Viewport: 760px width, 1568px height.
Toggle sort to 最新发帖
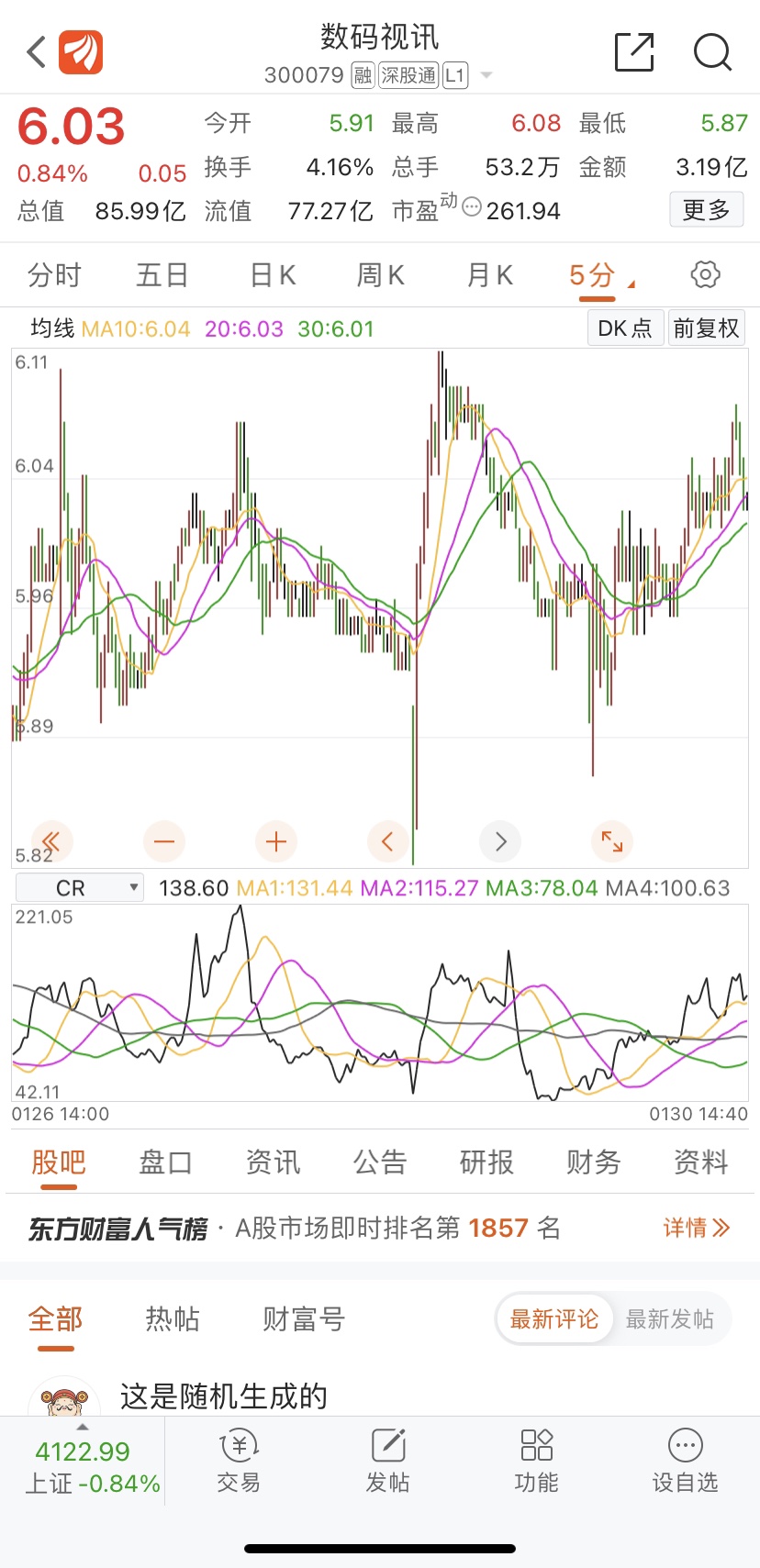tap(670, 1319)
